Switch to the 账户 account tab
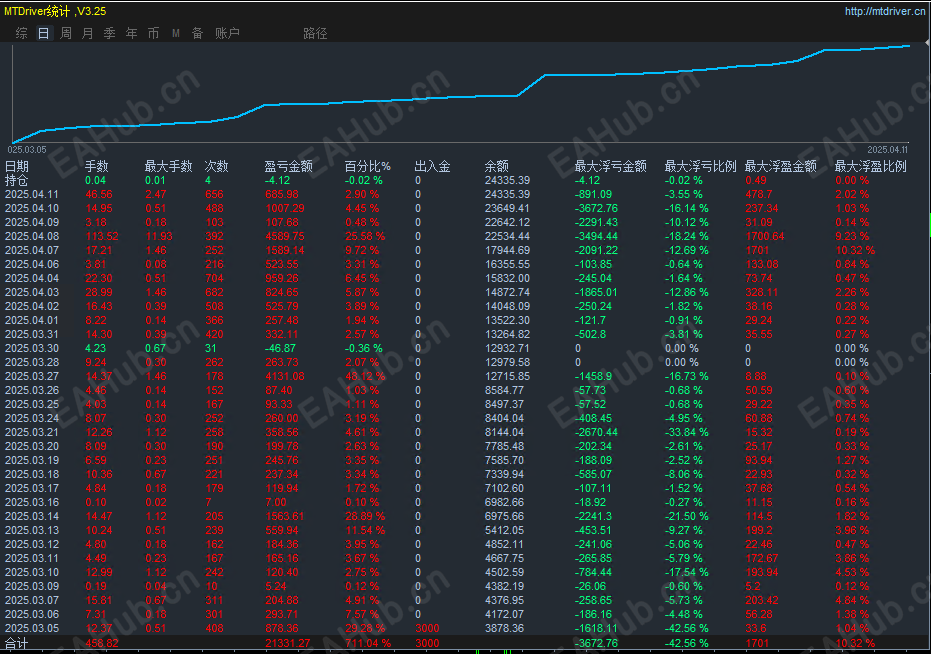The width and height of the screenshot is (931, 654). pyautogui.click(x=227, y=33)
